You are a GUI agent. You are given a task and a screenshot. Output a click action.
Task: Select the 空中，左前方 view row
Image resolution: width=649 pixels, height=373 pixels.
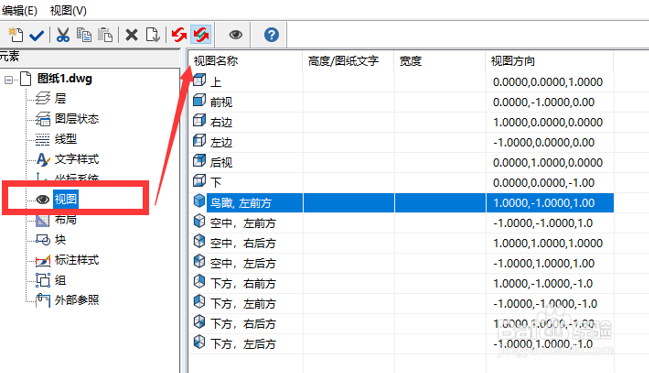401,223
